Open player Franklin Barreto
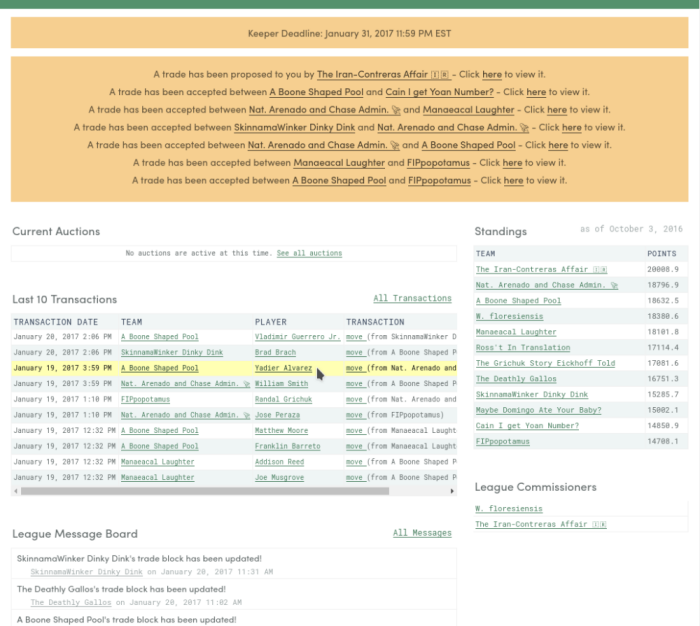The image size is (700, 626). tap(287, 446)
